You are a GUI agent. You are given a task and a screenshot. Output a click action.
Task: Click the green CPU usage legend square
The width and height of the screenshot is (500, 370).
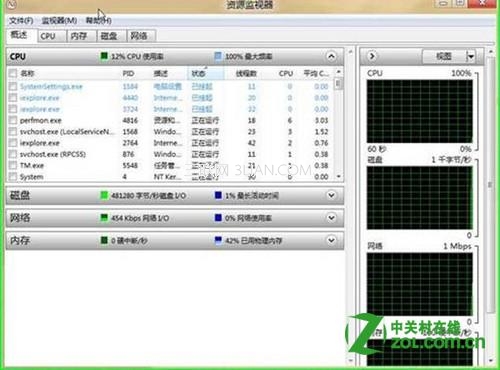104,56
